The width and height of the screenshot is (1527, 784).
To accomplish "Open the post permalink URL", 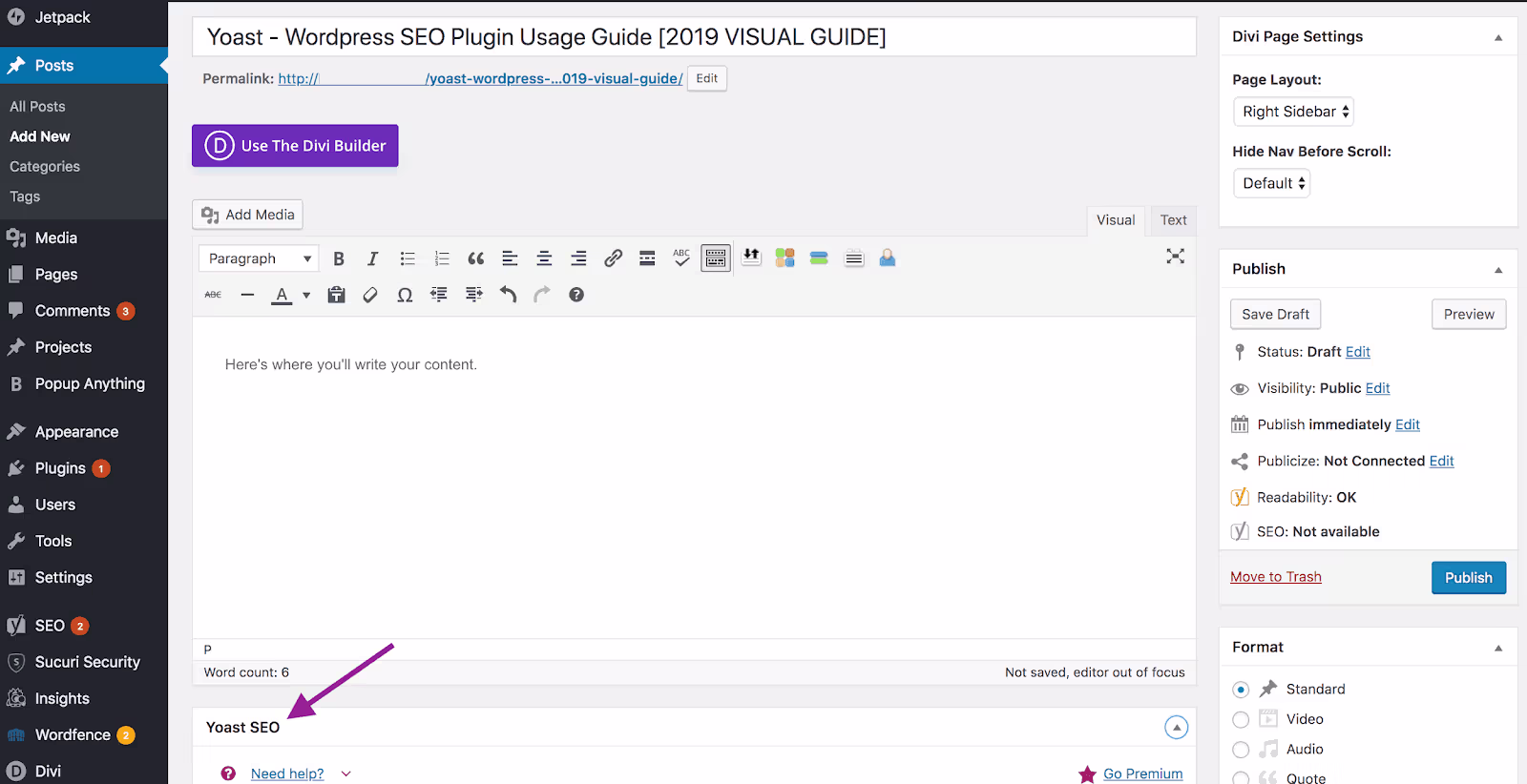I will [x=480, y=78].
